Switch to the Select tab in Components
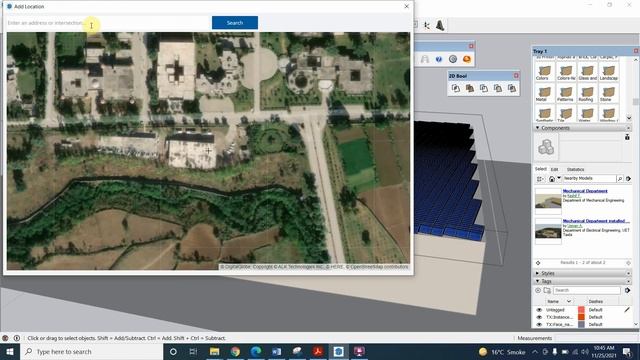640x360 pixels. pyautogui.click(x=540, y=169)
